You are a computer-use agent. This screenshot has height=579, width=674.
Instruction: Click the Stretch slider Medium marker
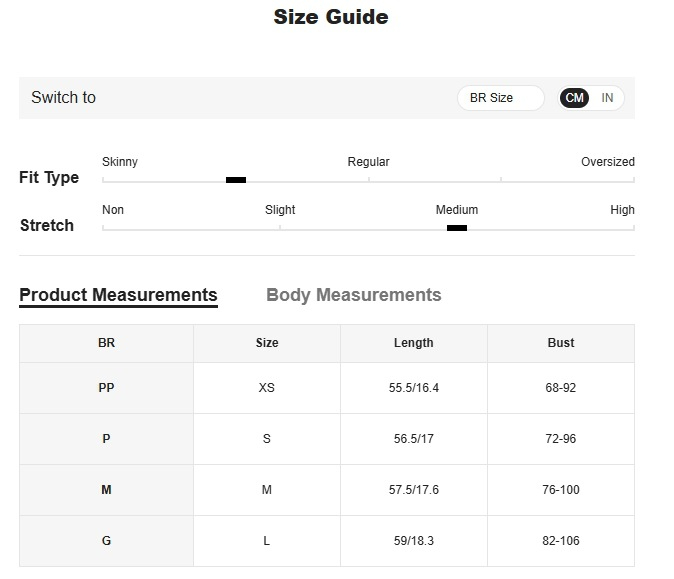(x=457, y=228)
